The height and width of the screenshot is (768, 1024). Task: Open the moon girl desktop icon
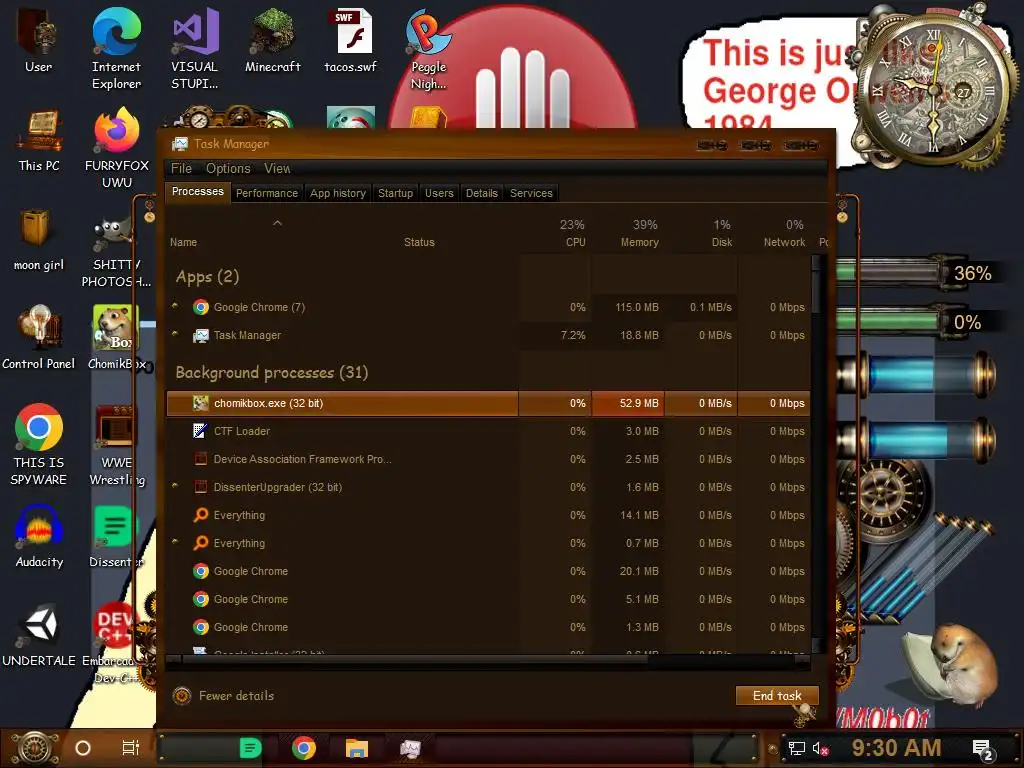pyautogui.click(x=39, y=240)
